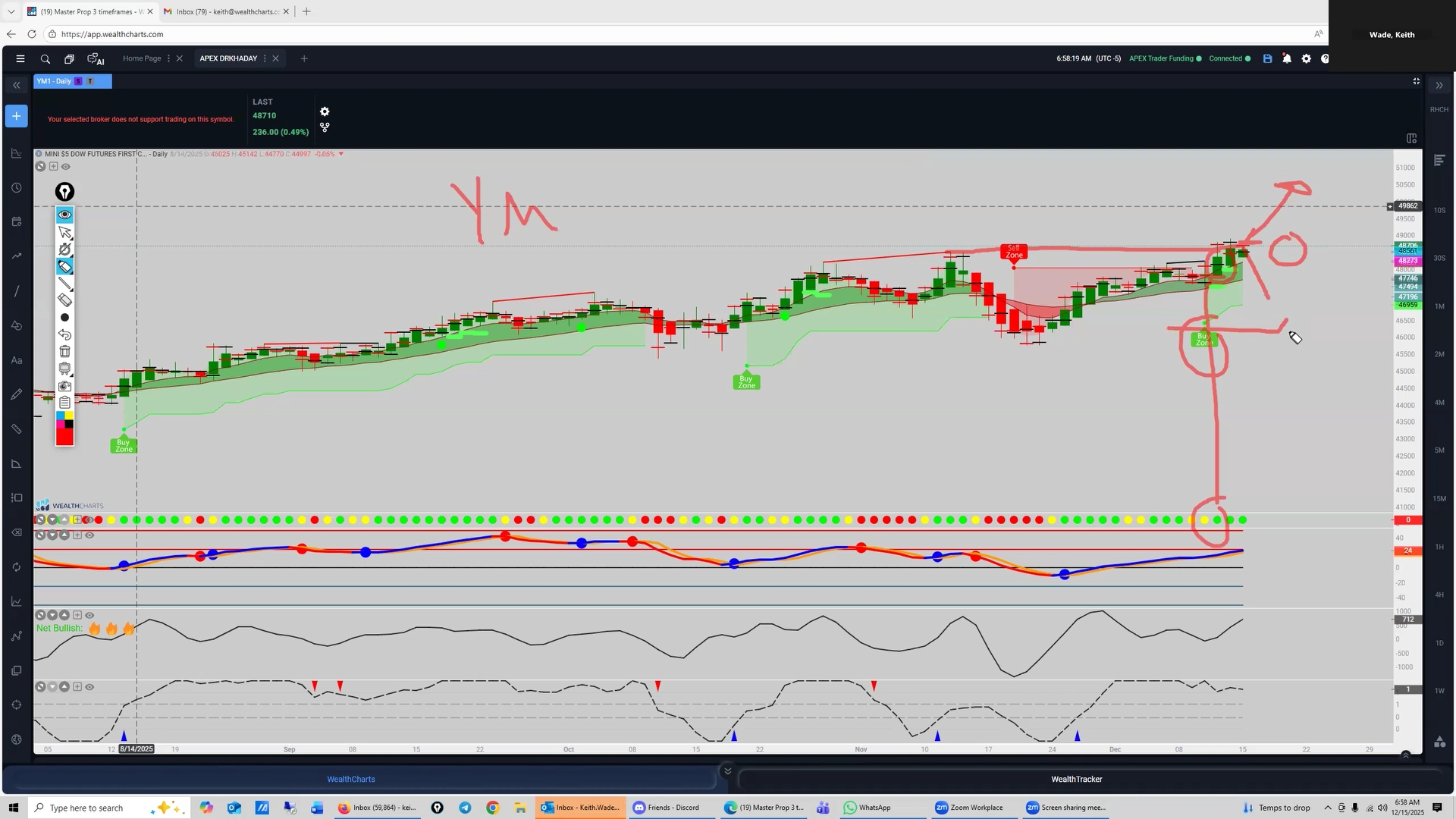Toggle drawing visibility eye in drawing toolbar
Image resolution: width=1456 pixels, height=819 pixels.
(x=65, y=215)
